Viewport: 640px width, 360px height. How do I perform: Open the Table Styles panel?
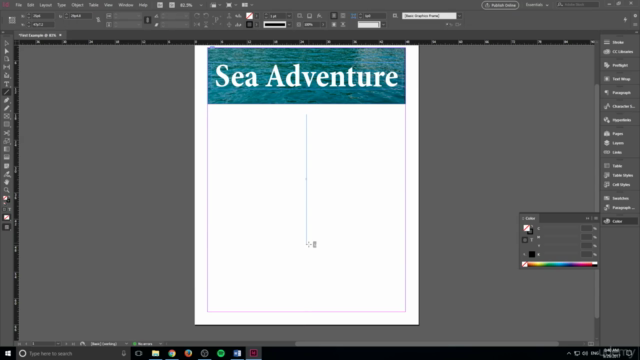point(619,175)
